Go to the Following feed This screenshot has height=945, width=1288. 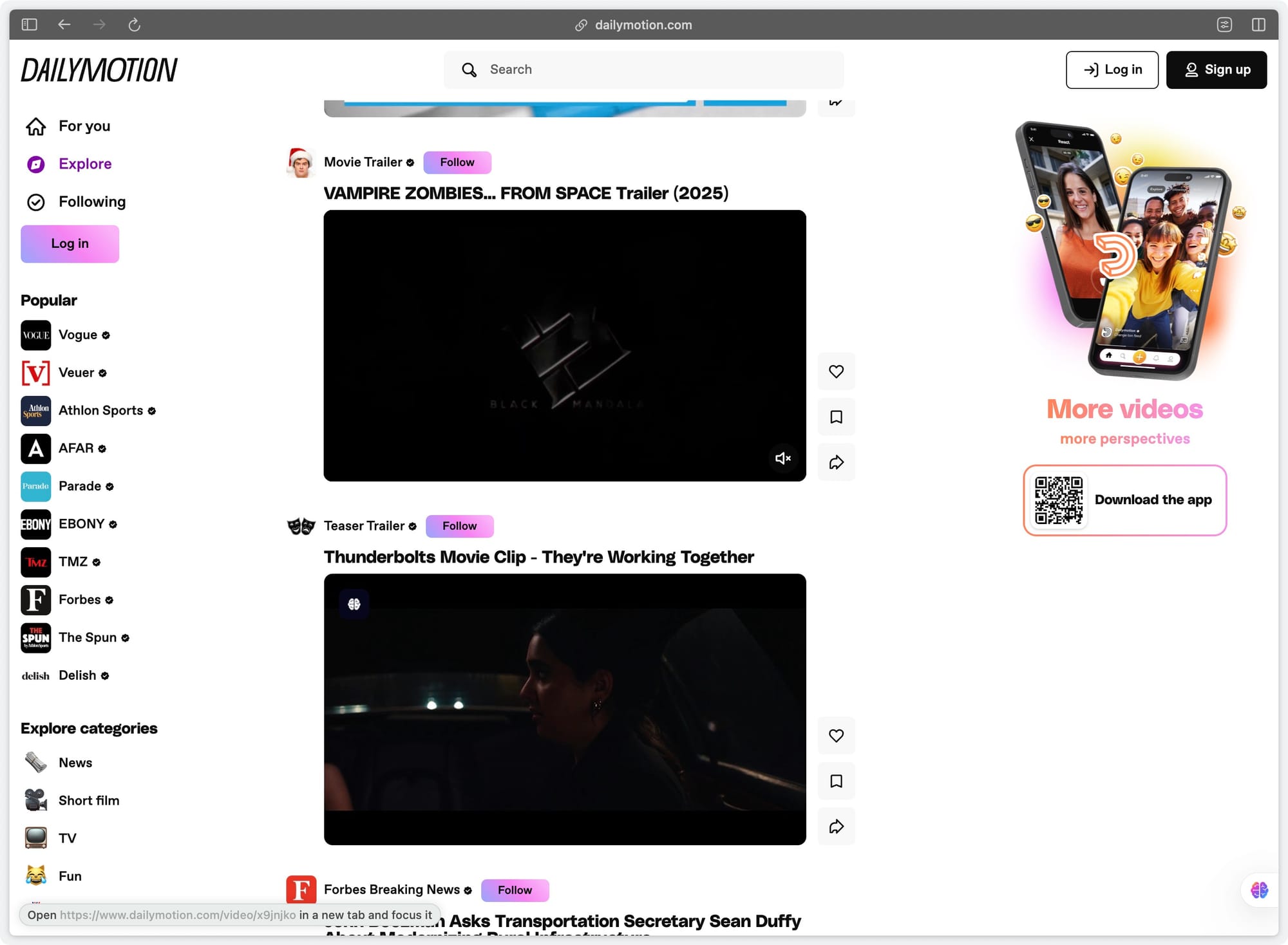[x=91, y=202]
